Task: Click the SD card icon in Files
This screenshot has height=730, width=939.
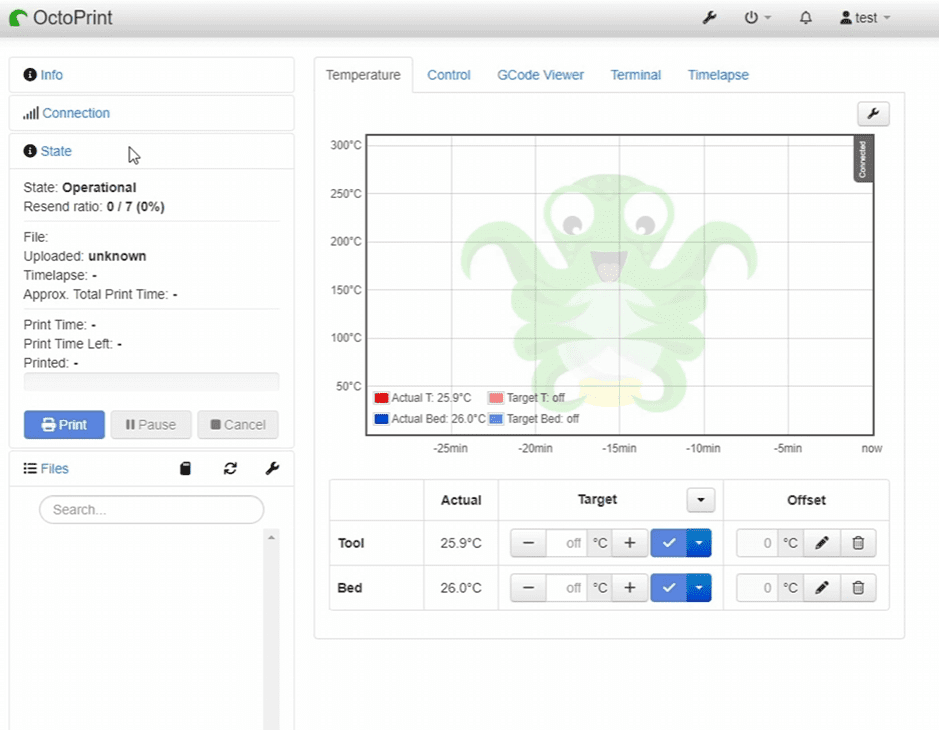Action: click(x=185, y=468)
